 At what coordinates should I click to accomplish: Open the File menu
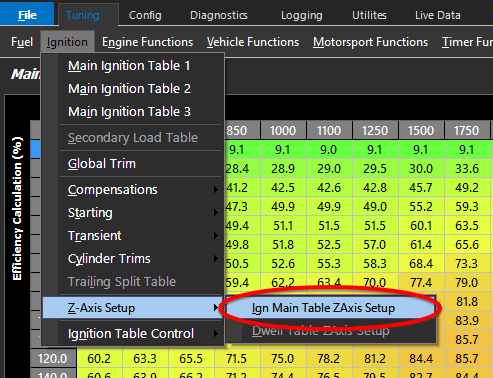click(27, 14)
